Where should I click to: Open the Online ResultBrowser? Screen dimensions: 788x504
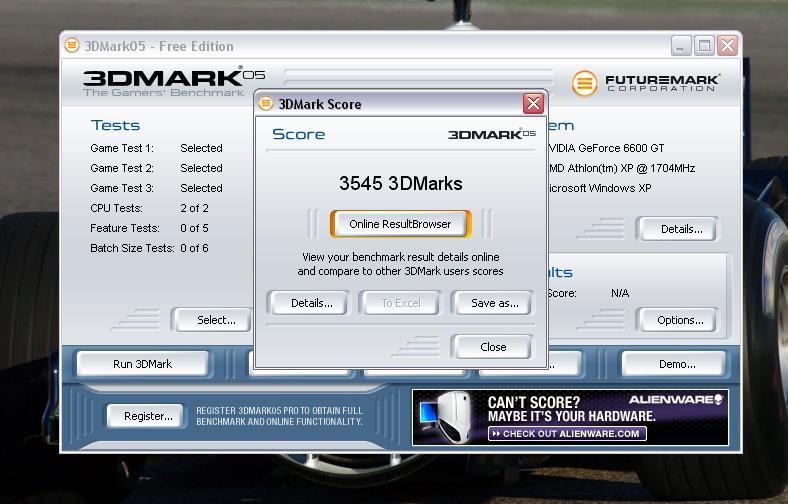401,224
